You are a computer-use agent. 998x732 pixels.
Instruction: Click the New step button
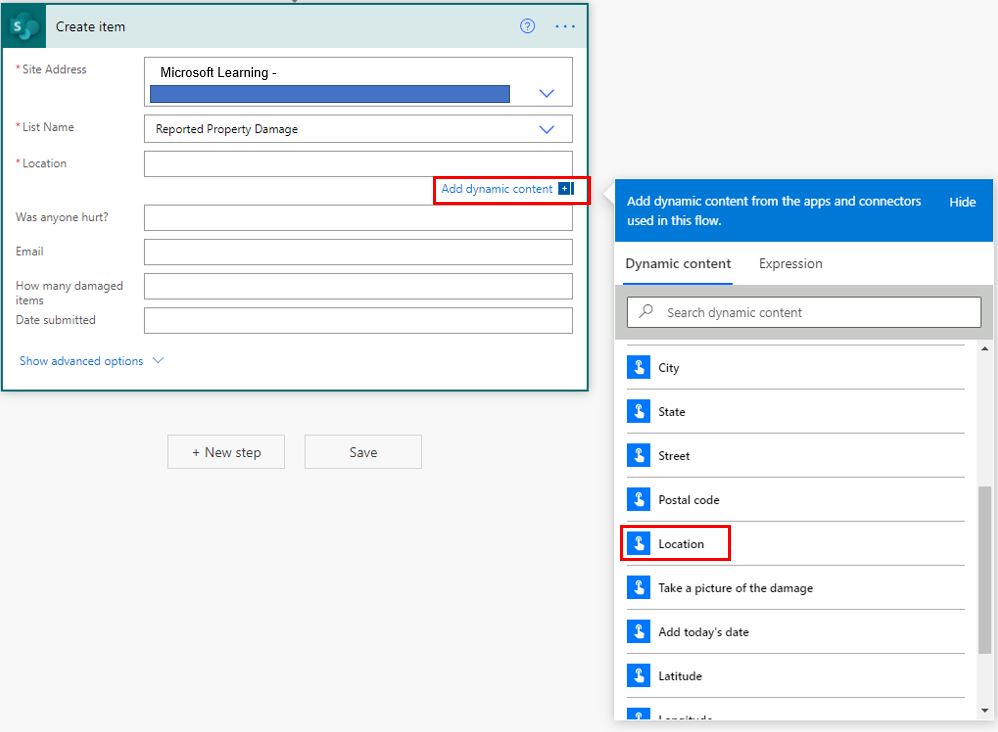[x=226, y=452]
